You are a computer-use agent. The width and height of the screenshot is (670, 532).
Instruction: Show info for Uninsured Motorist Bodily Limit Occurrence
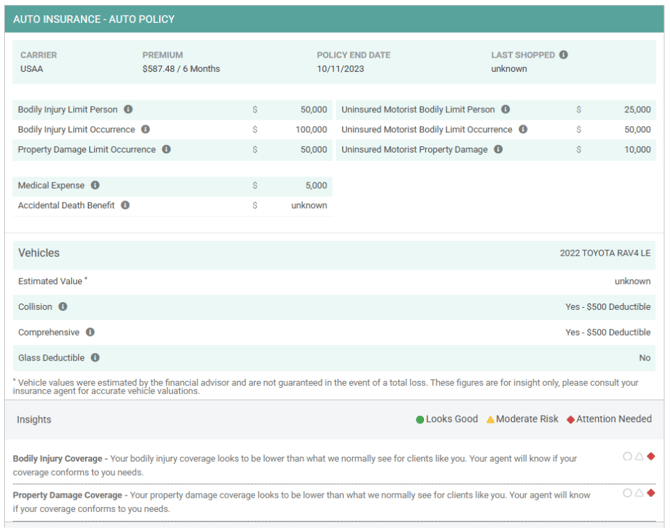[x=523, y=129]
